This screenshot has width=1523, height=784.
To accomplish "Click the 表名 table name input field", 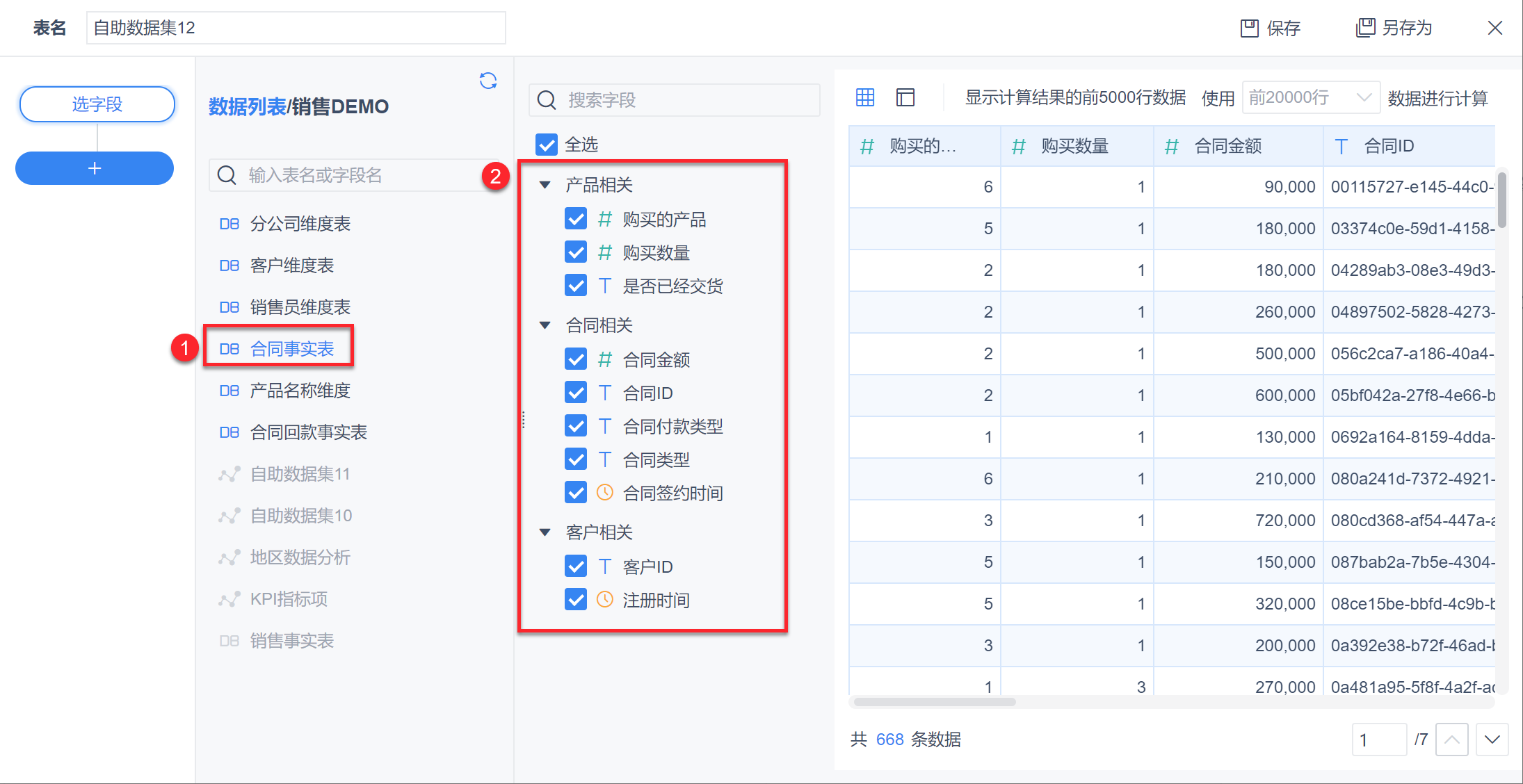I will pos(296,28).
